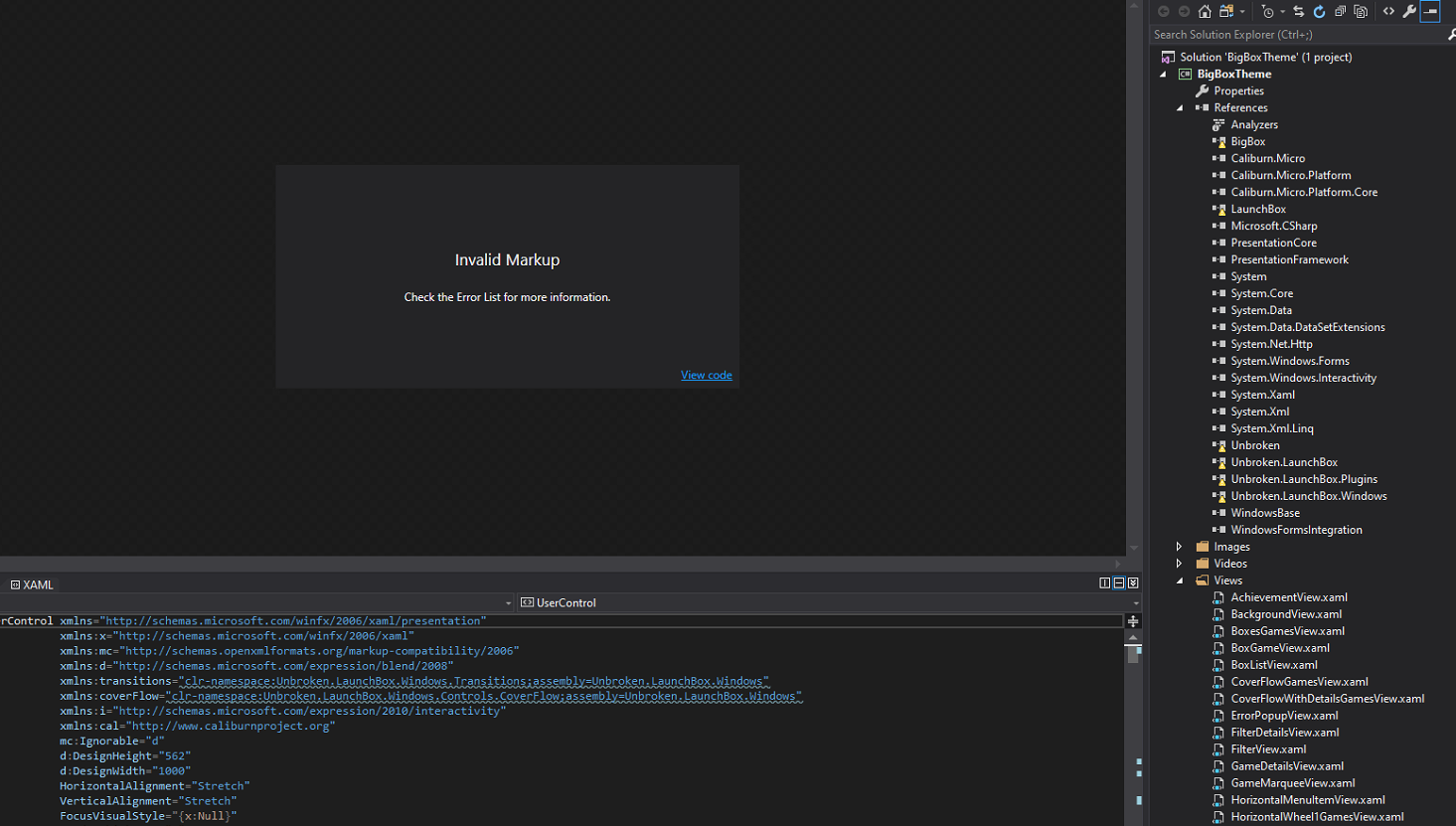Select System.Xml.Linq reference
Image resolution: width=1456 pixels, height=826 pixels.
point(1272,428)
